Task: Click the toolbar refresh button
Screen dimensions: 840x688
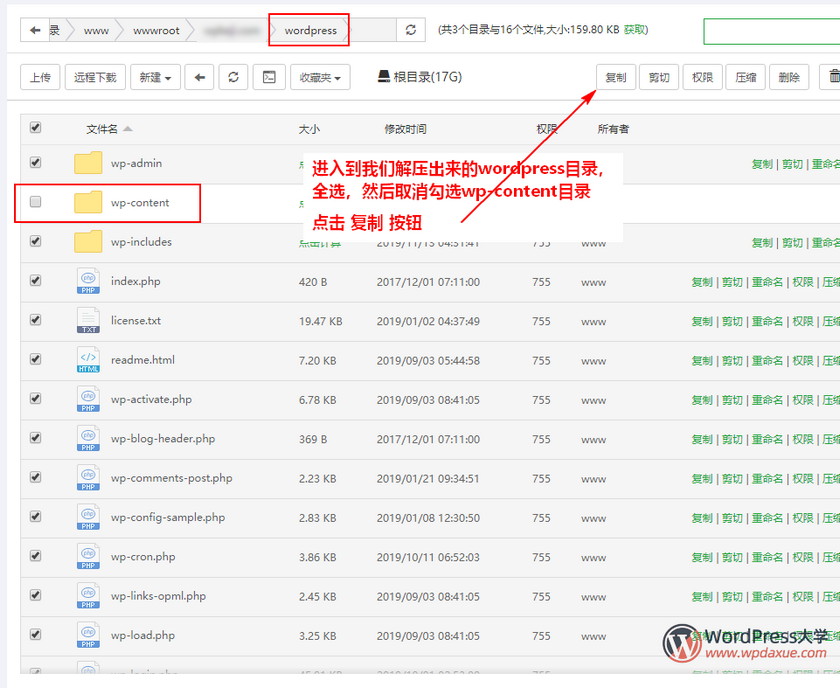Action: [x=234, y=78]
